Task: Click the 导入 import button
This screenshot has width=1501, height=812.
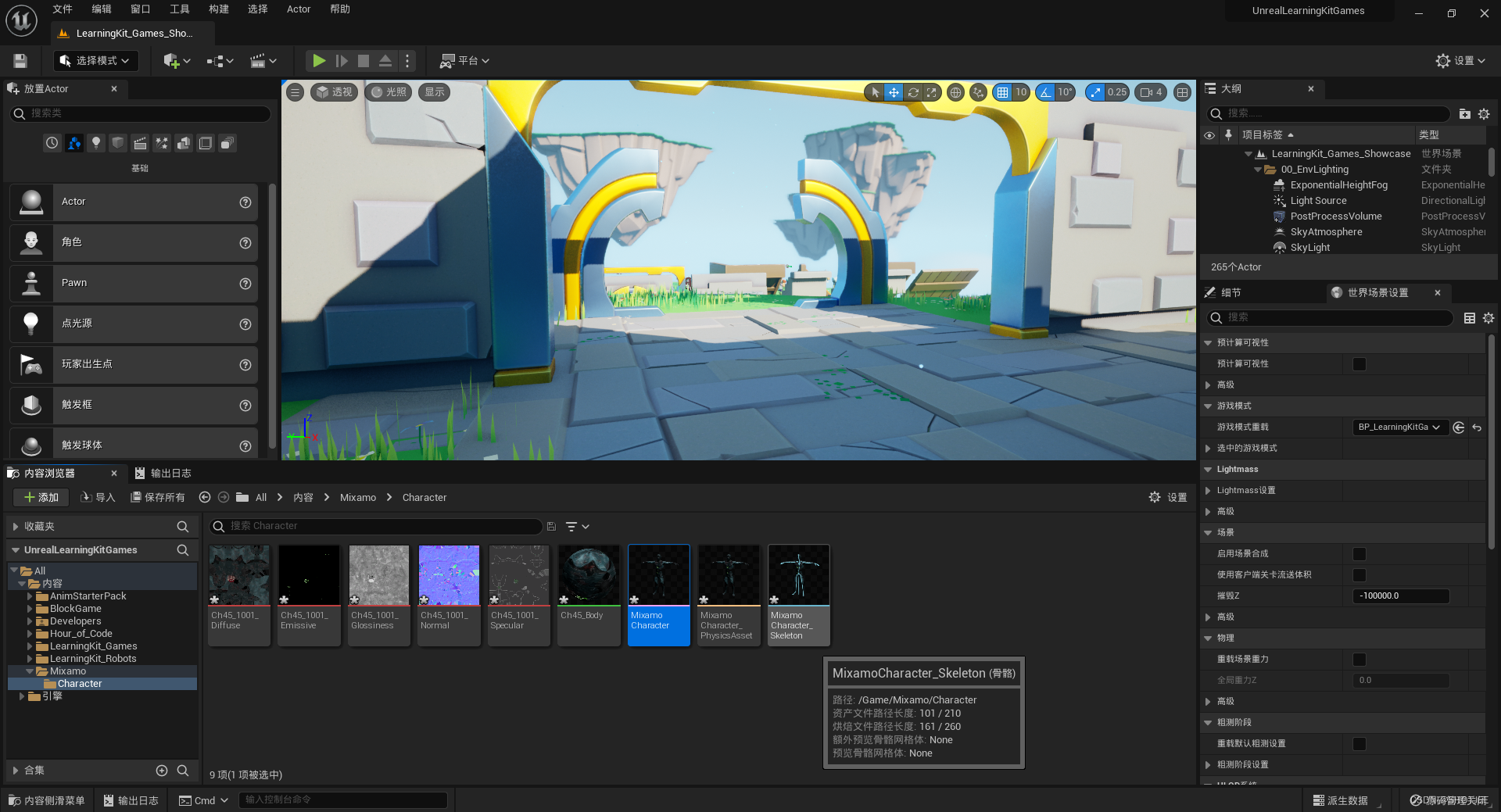Action: 99,498
